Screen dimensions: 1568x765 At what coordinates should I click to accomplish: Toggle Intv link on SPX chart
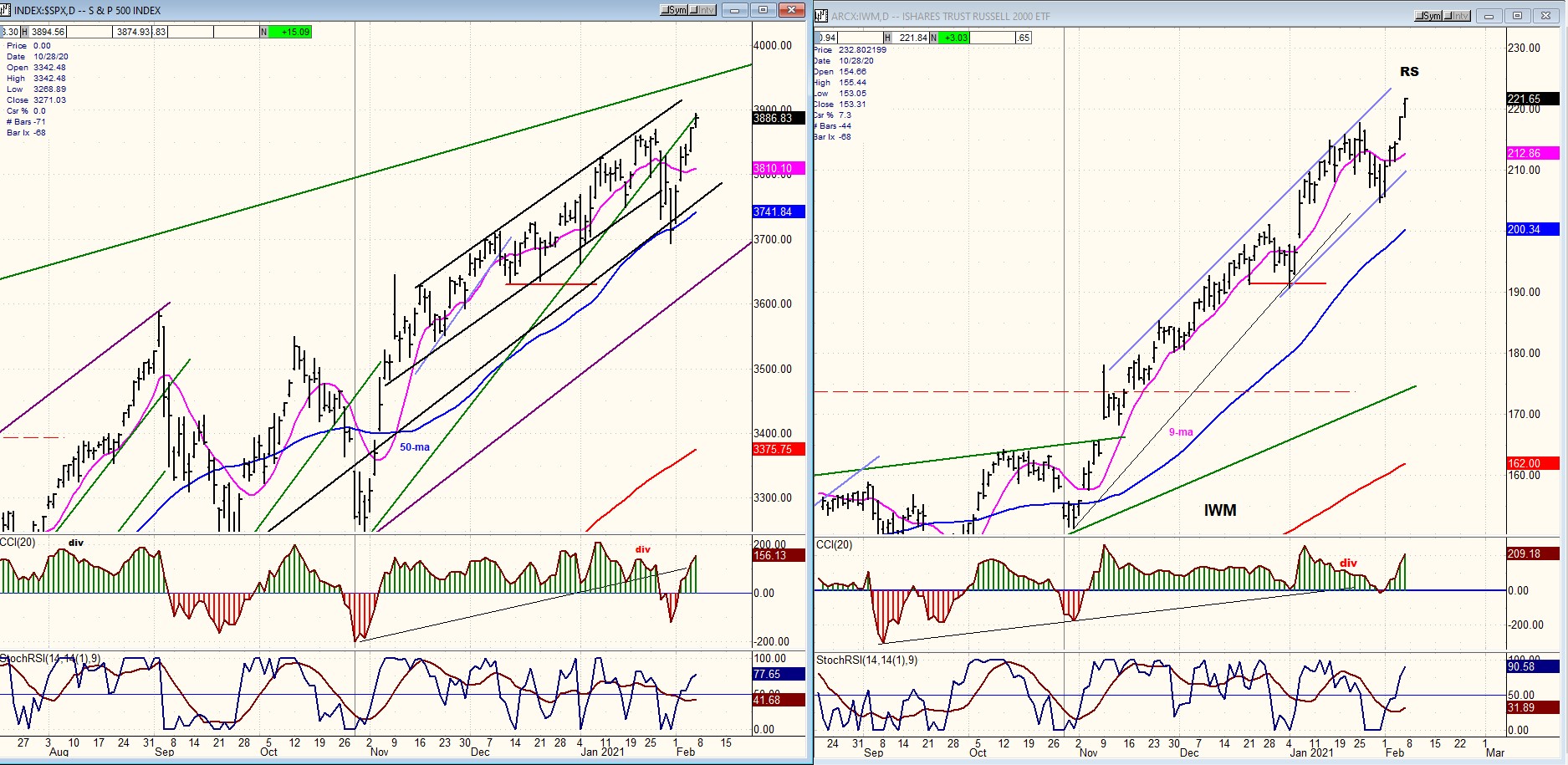[x=702, y=10]
